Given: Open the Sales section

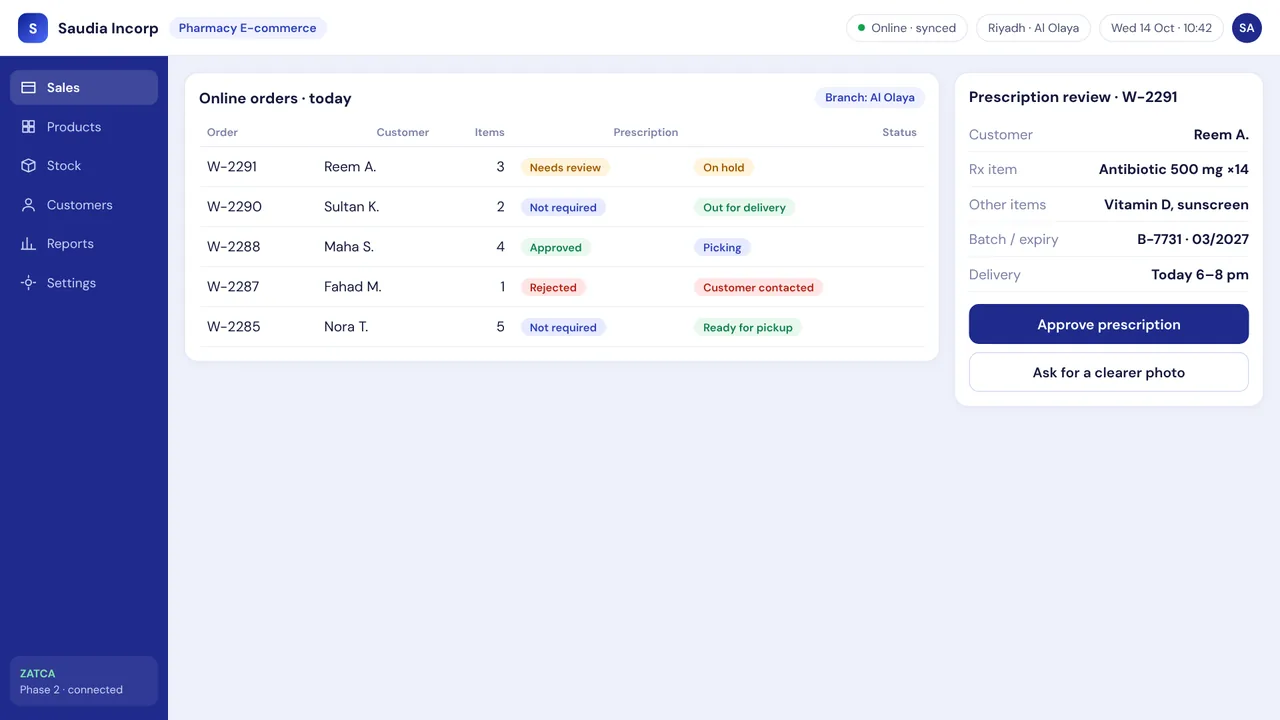Looking at the screenshot, I should click(84, 88).
